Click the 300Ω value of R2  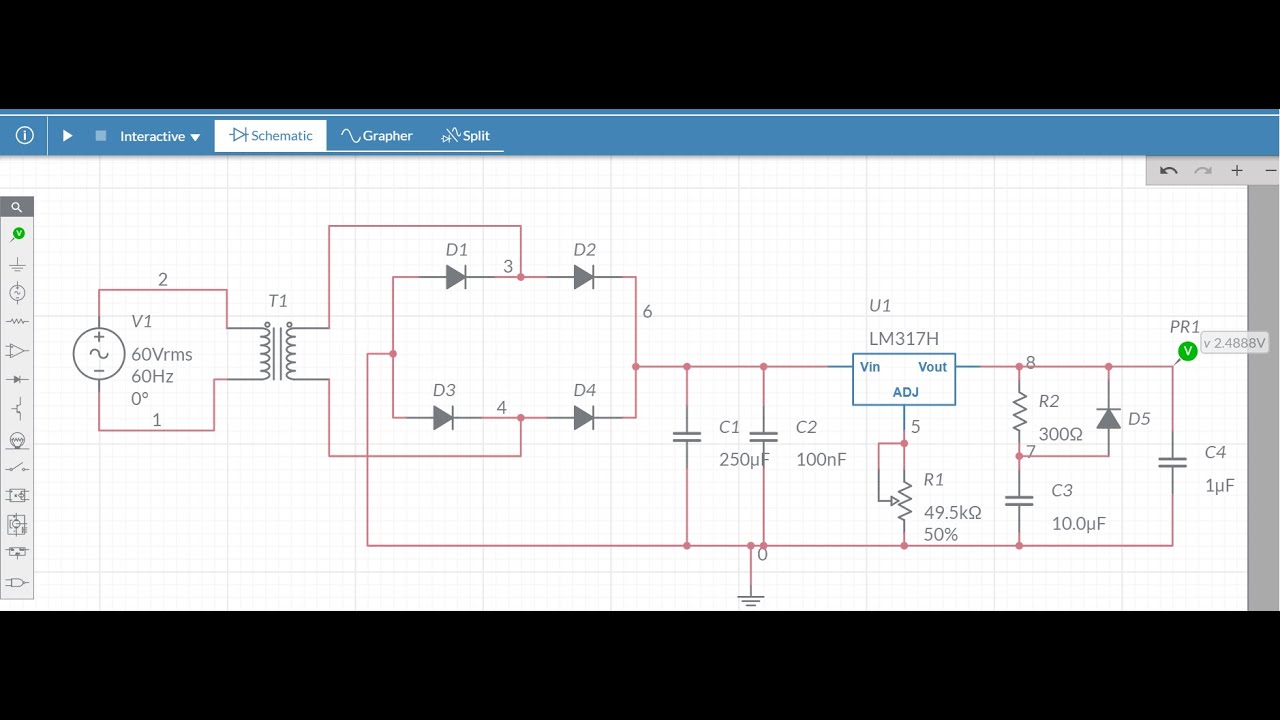(x=1060, y=434)
